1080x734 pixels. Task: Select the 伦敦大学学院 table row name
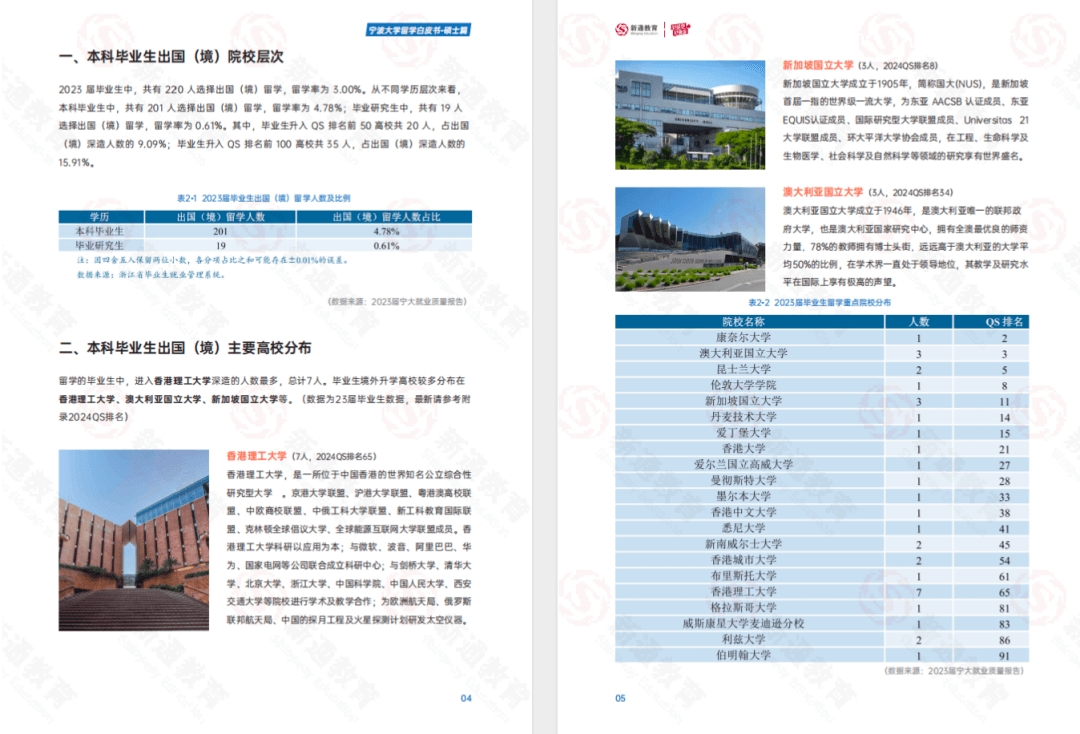pyautogui.click(x=744, y=385)
